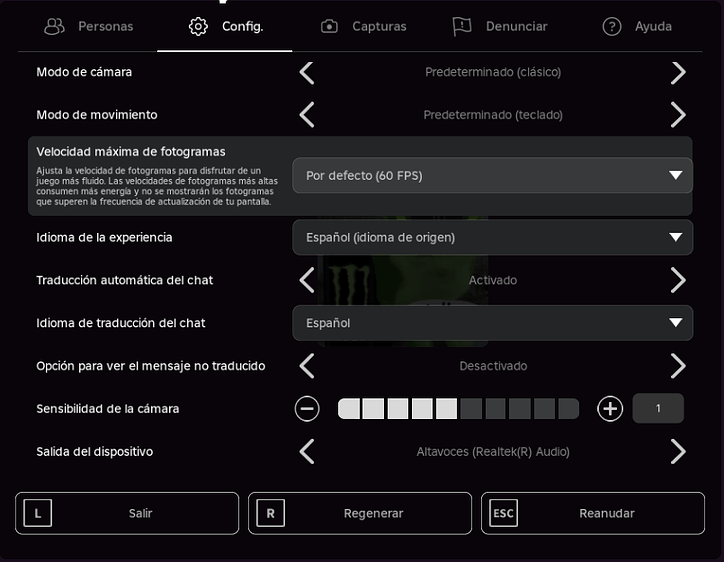
Task: Open the Personas tab
Action: tap(89, 26)
